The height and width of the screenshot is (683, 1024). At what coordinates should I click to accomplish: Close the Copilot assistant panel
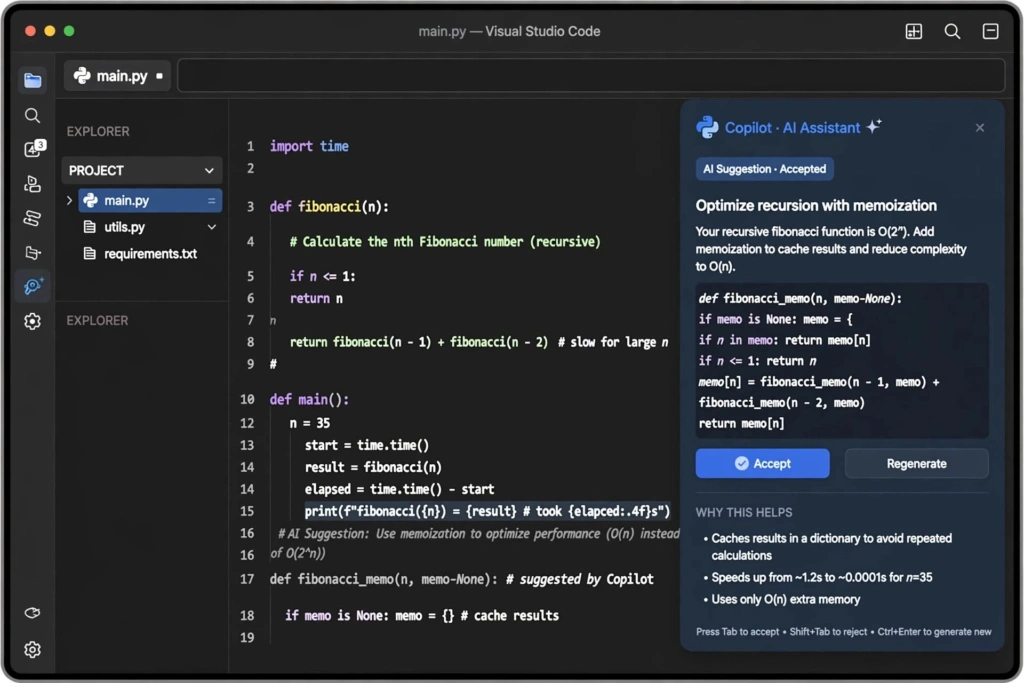click(x=980, y=128)
